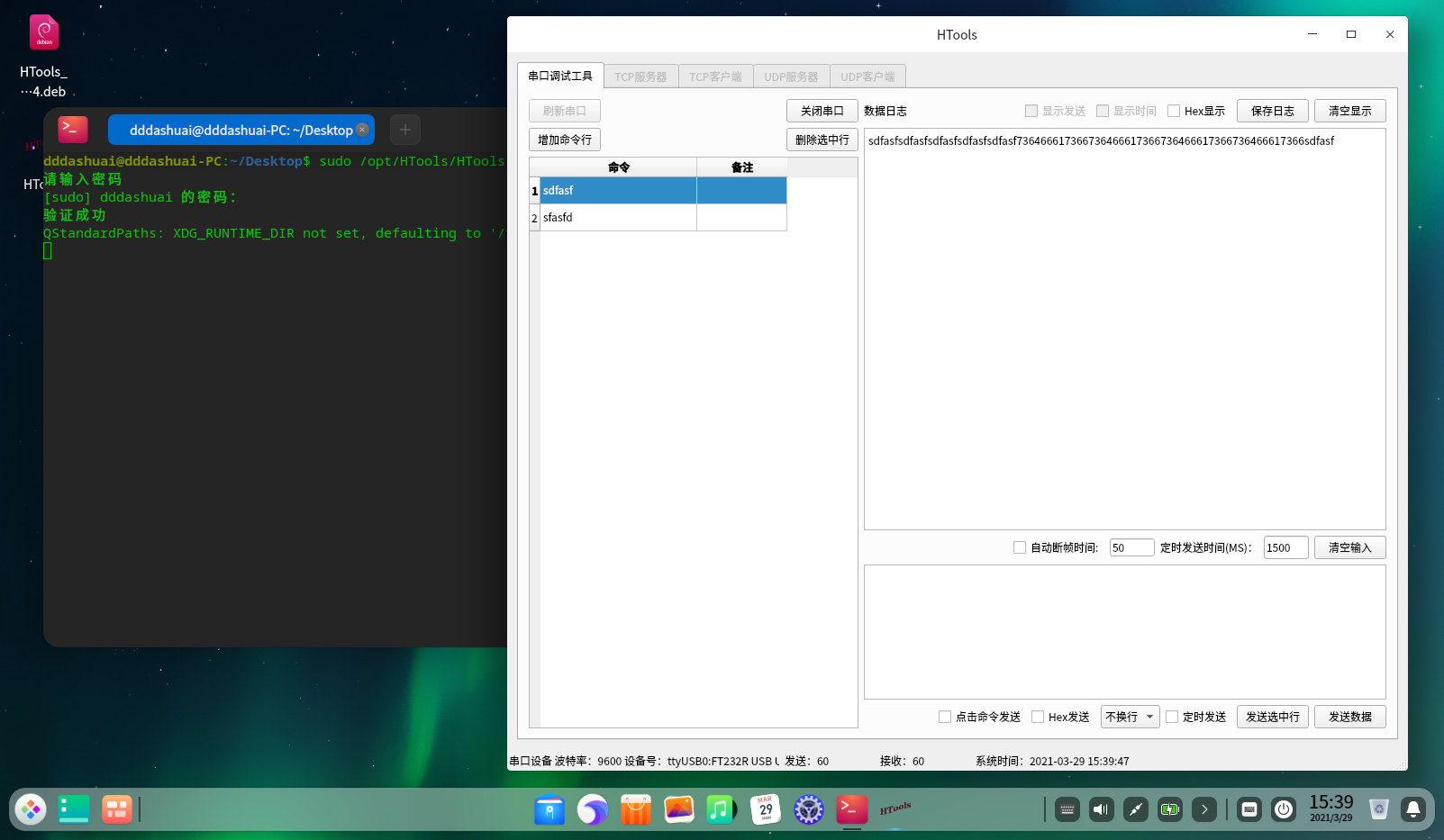Enable the Hex显示 checkbox
The width and height of the screenshot is (1444, 840).
tap(1174, 112)
